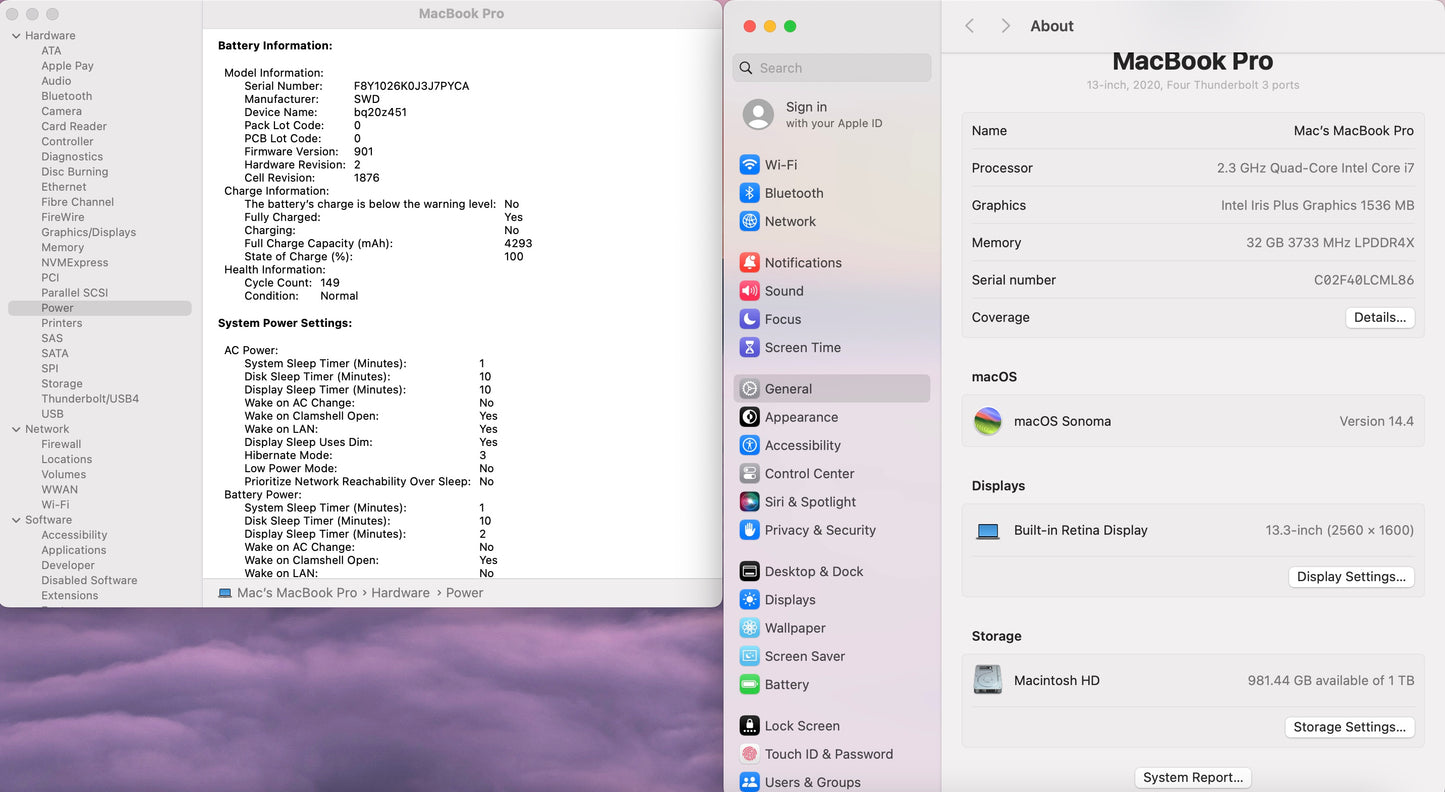
Task: Collapse the Software tree section
Action: 16,520
